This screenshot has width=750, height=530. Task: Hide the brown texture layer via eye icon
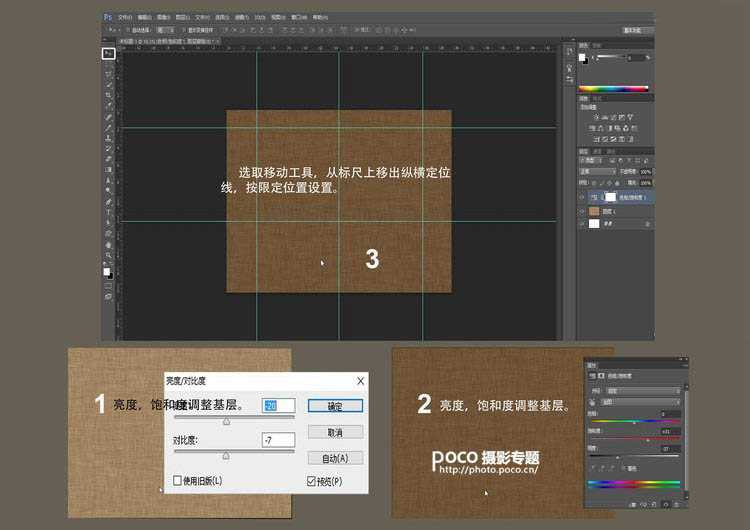pos(583,212)
